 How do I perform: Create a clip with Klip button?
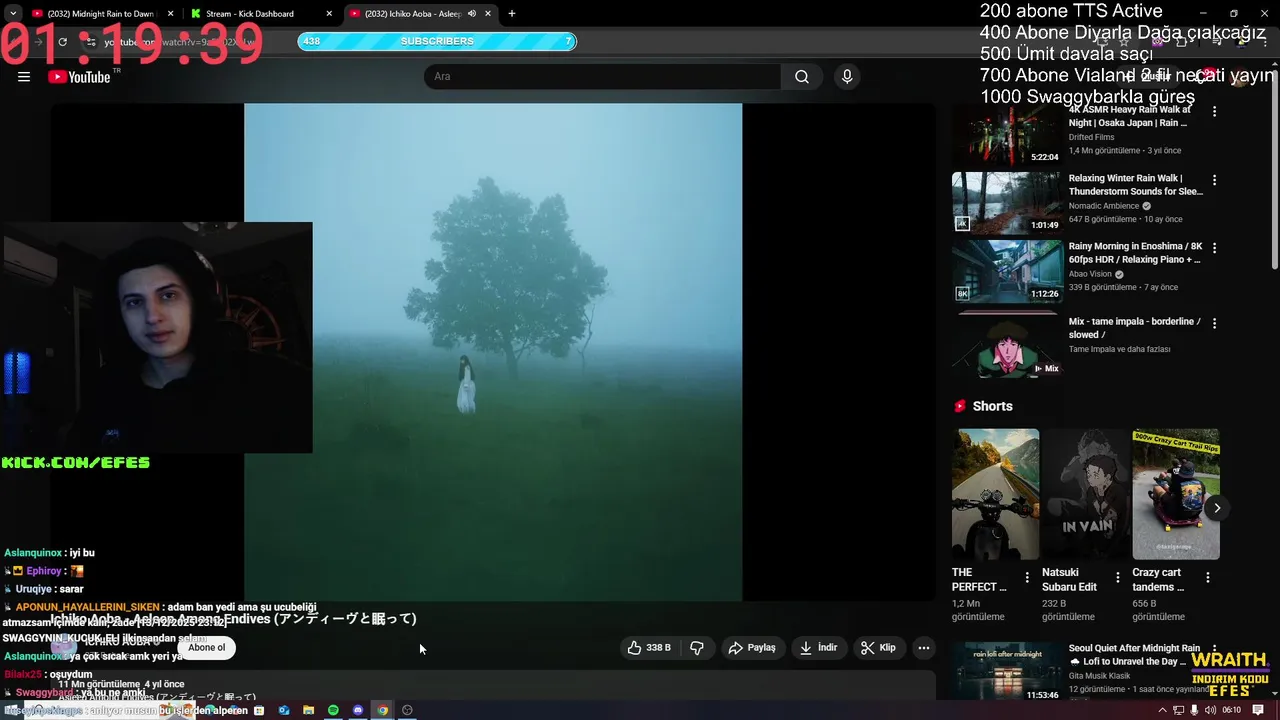pos(879,648)
